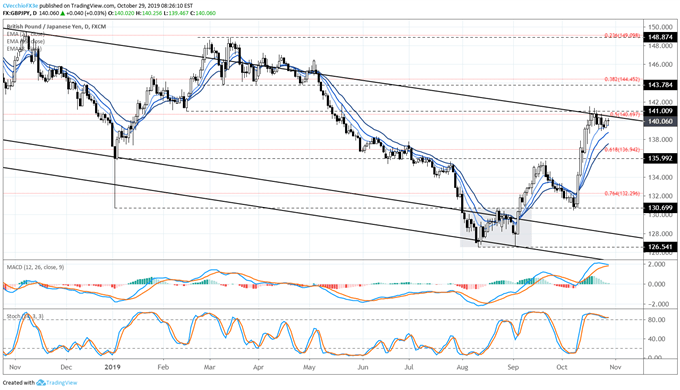
Task: Click the TradingView logo in the footer
Action: (x=57, y=383)
